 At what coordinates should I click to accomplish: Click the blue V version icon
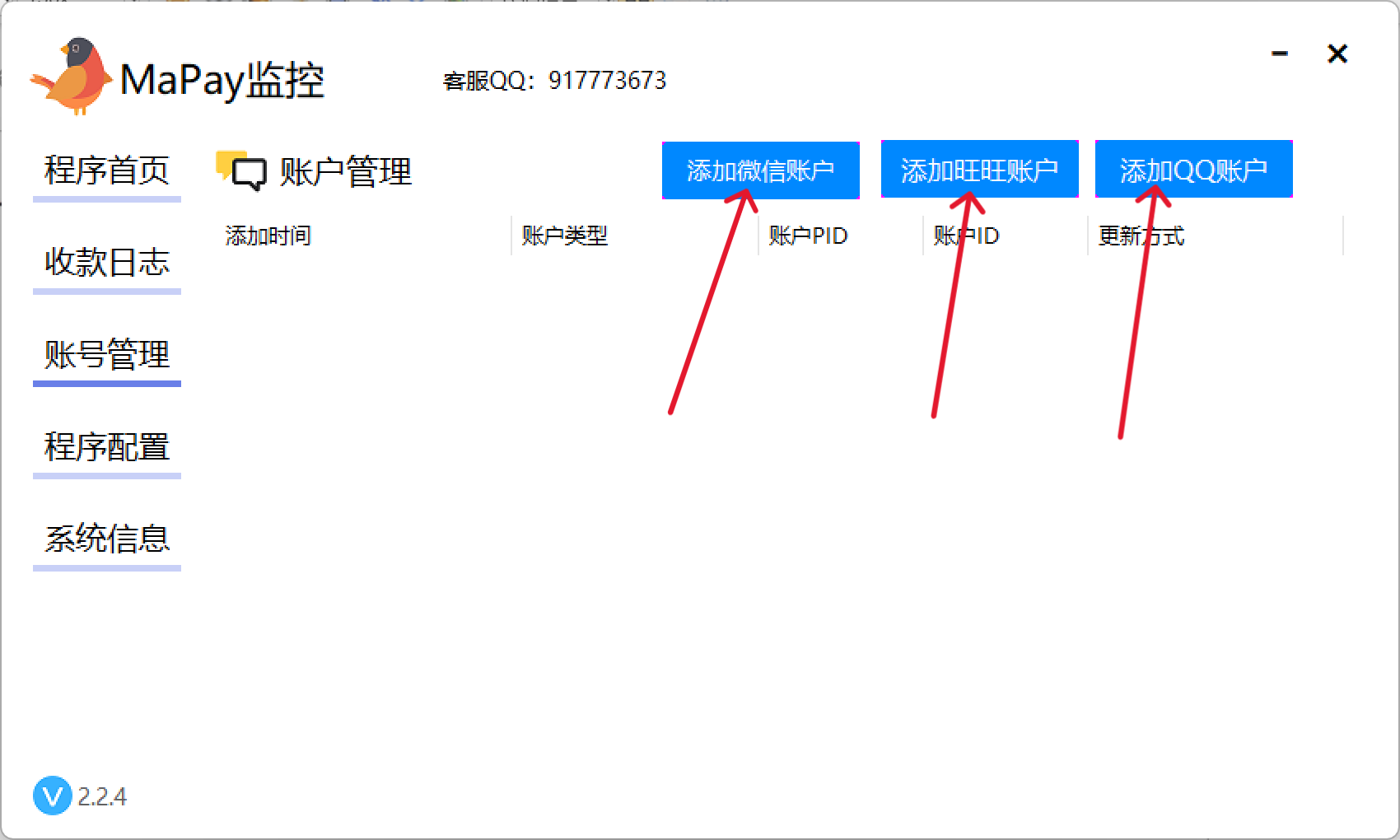pos(53,796)
